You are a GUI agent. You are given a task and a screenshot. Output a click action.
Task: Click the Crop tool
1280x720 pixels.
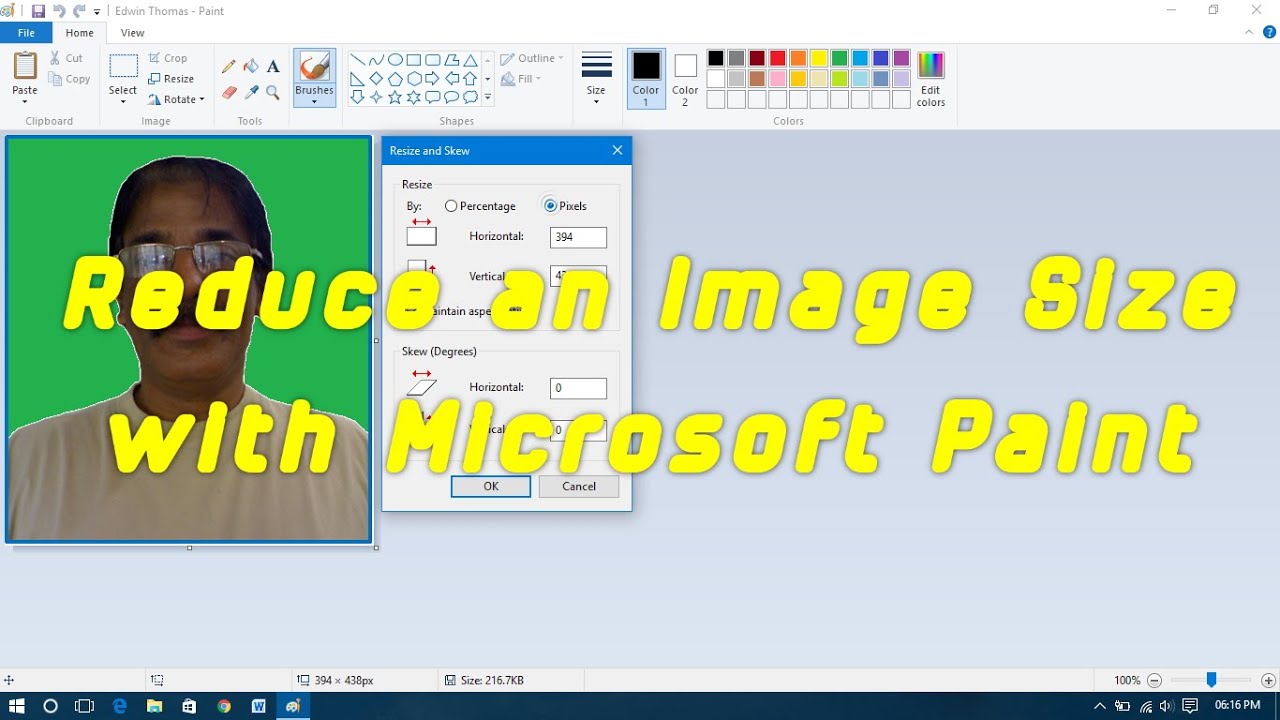point(168,58)
